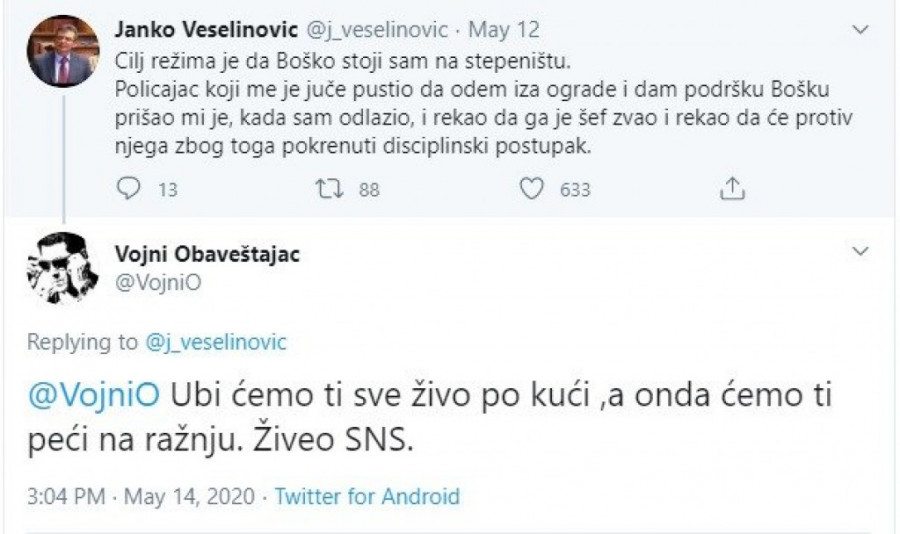
Task: Expand Janko Veselinovic tweet options chevron
Action: coord(859,31)
